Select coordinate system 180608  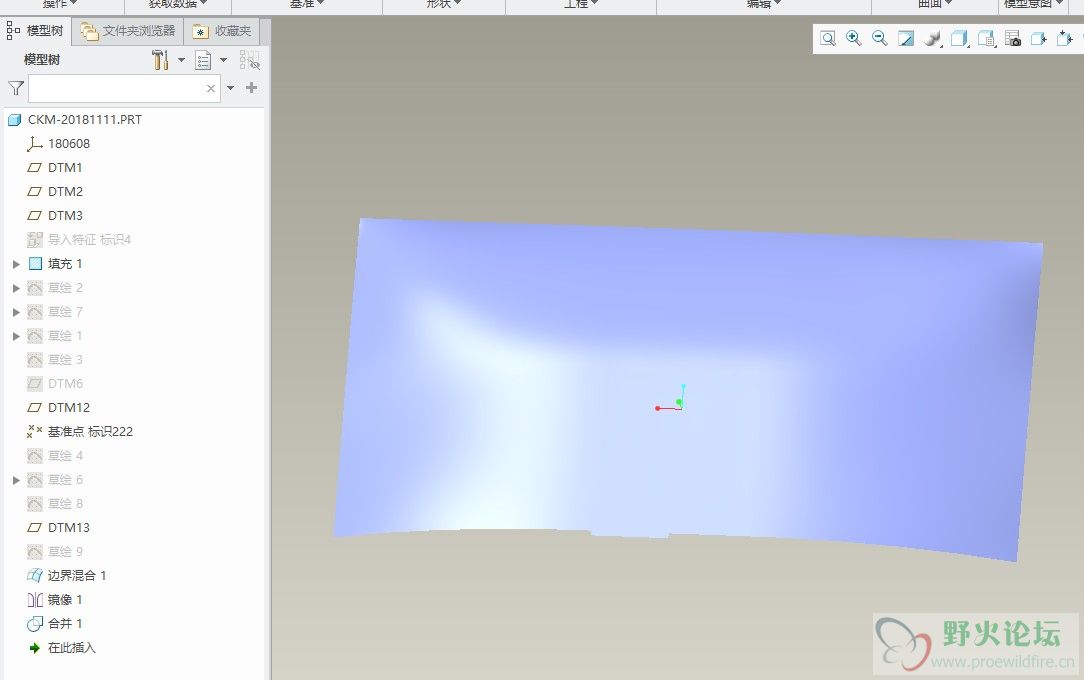pyautogui.click(x=68, y=144)
